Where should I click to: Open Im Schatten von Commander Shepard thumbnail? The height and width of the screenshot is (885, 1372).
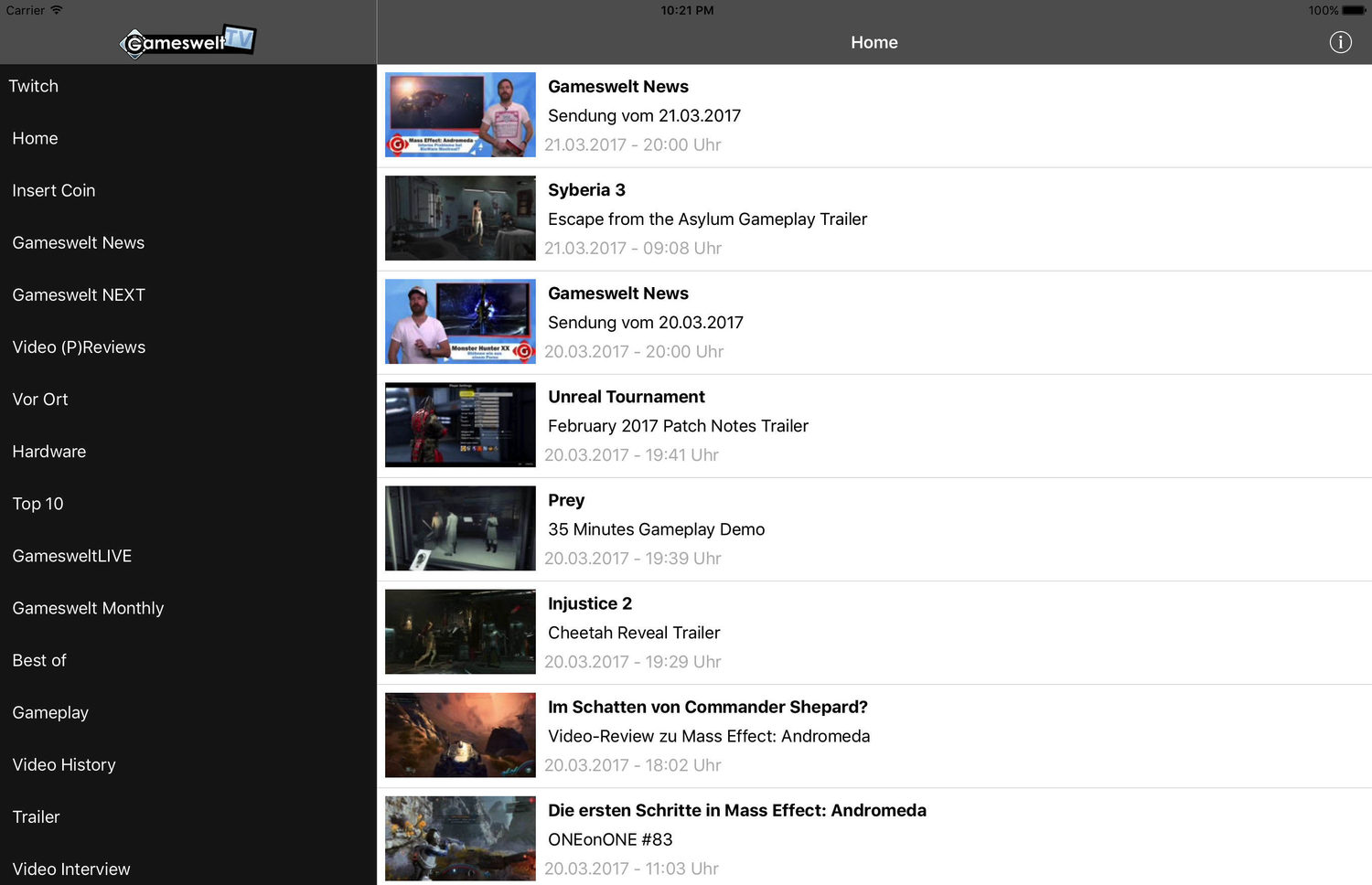coord(460,735)
